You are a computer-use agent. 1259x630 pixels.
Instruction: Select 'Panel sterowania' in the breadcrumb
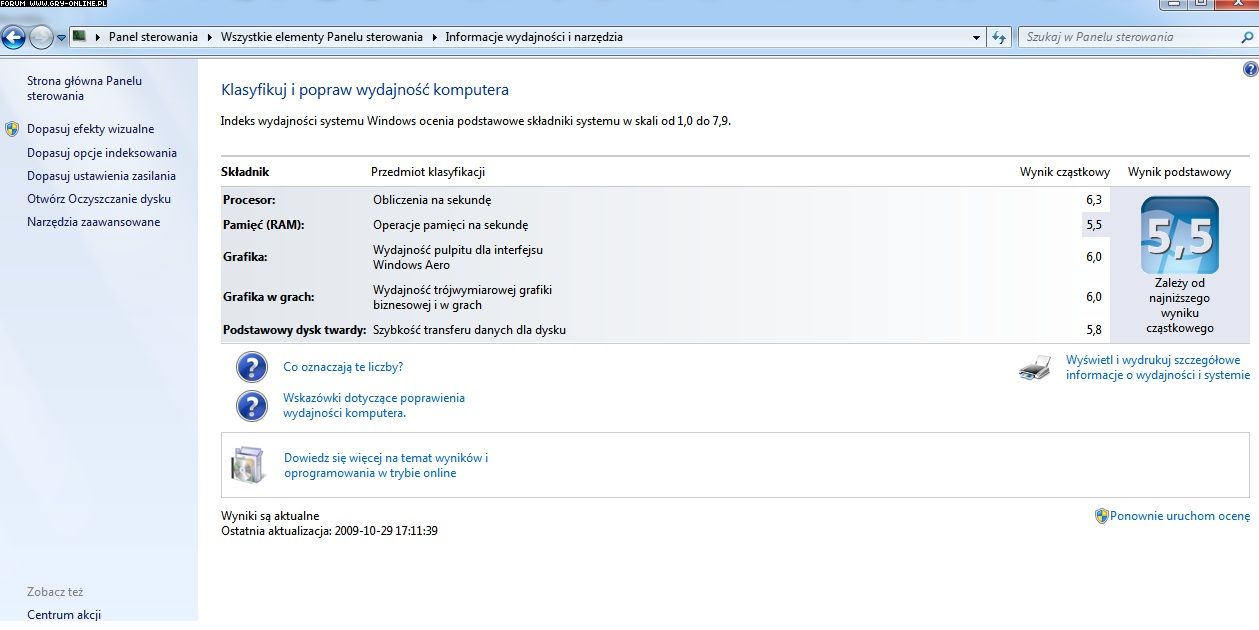[x=153, y=37]
